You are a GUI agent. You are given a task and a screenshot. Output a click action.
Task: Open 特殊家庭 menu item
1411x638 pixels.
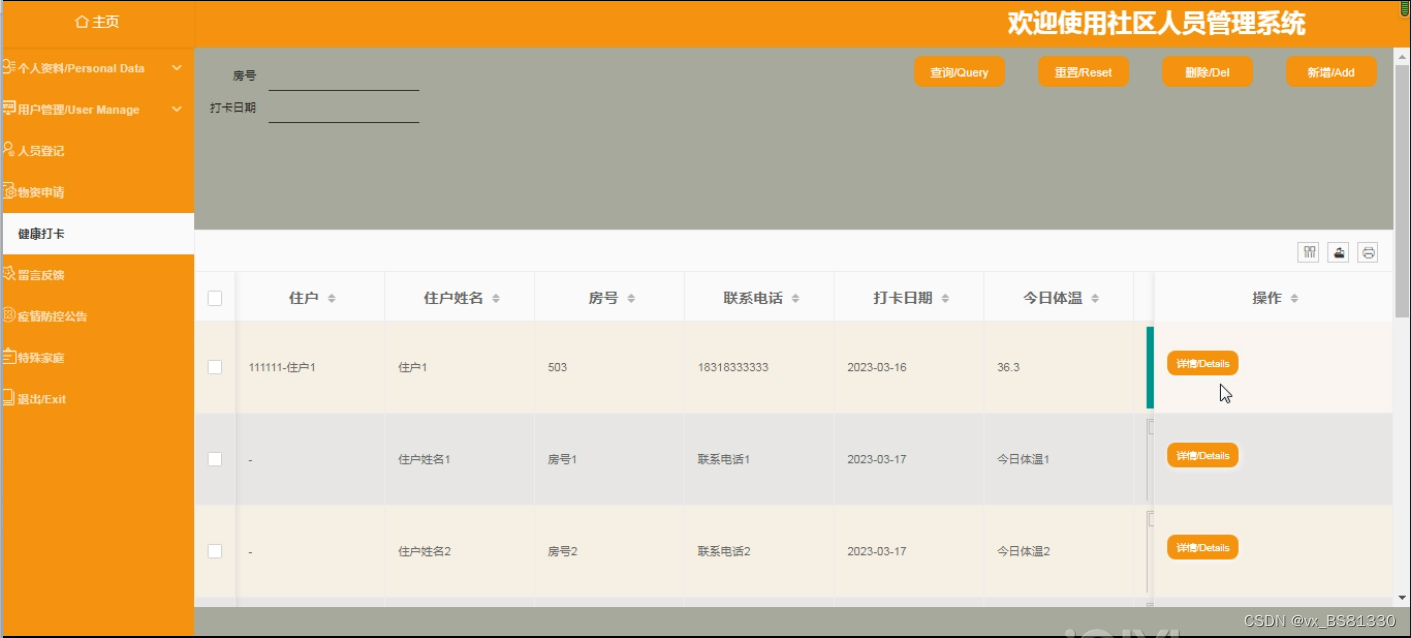click(x=97, y=357)
